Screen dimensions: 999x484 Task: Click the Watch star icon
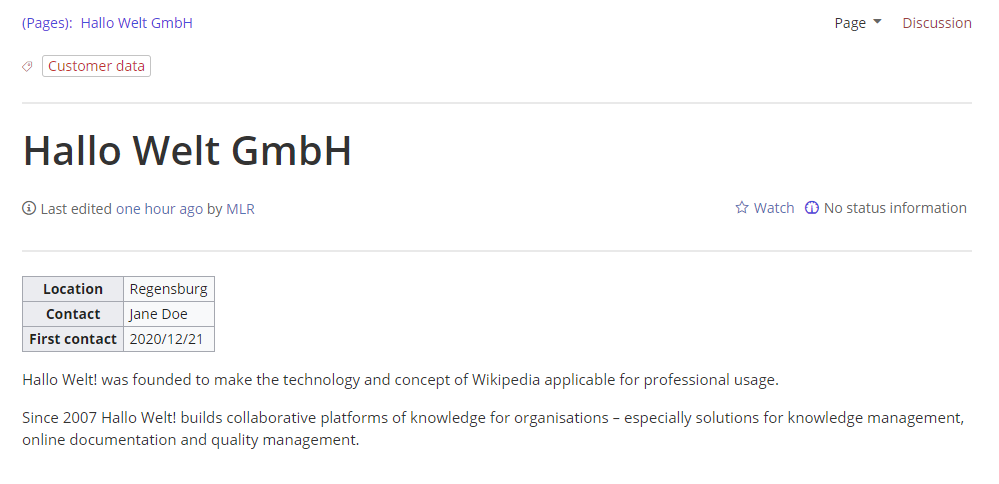tap(742, 208)
